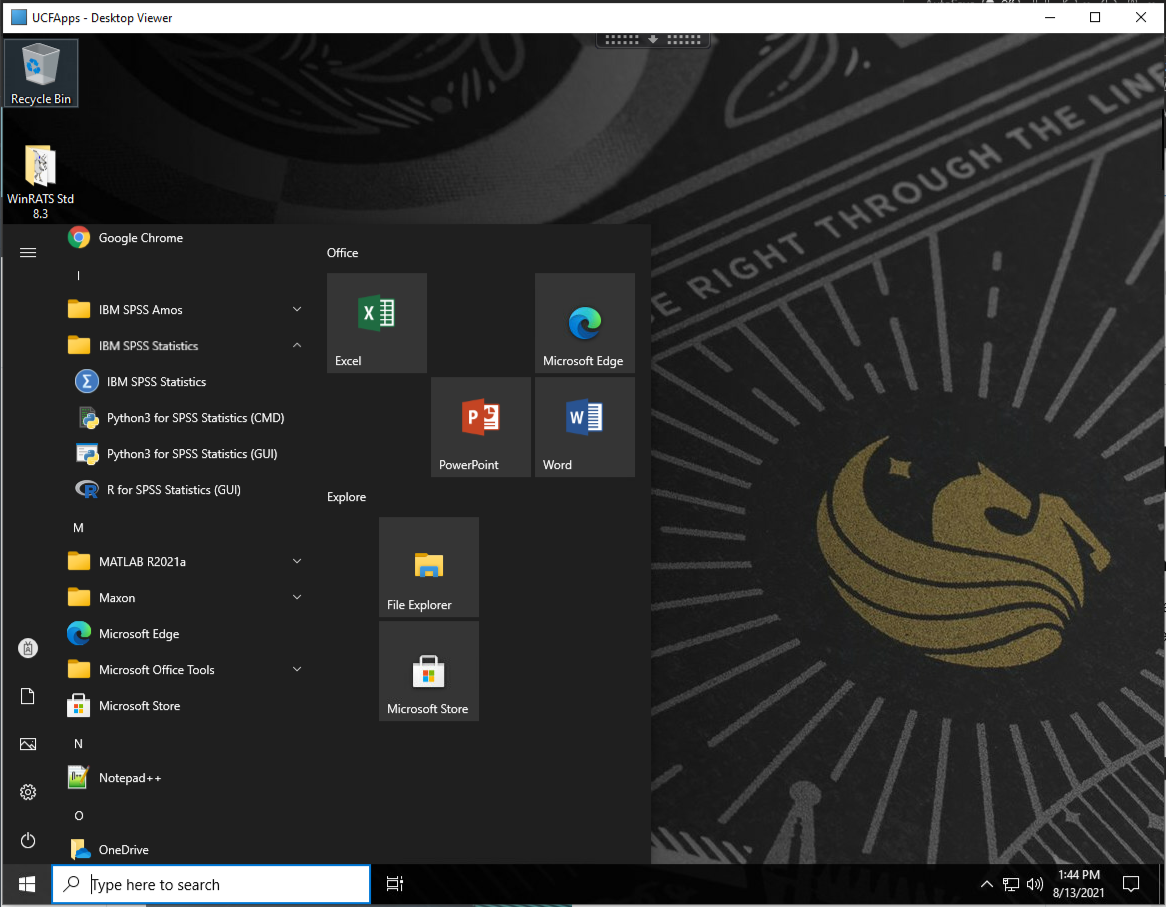Open the user account icon in Start sidebar

click(x=28, y=648)
